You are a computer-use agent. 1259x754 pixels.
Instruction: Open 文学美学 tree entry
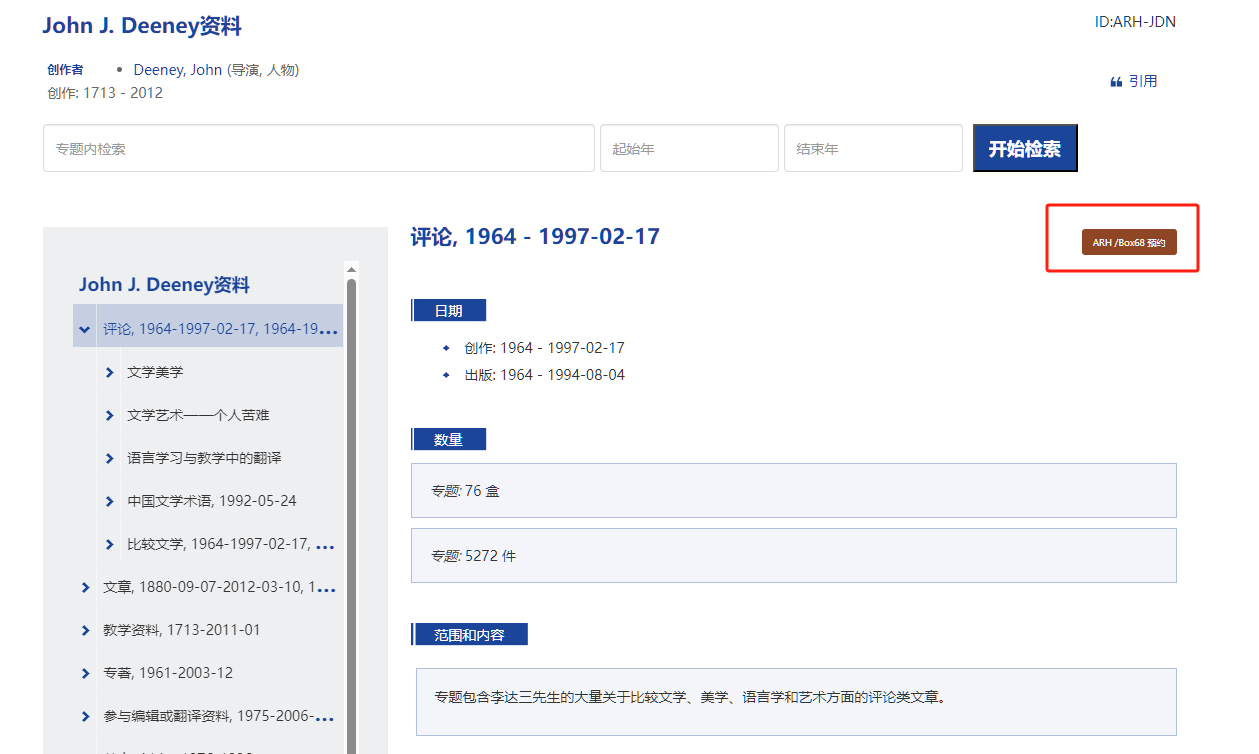155,372
